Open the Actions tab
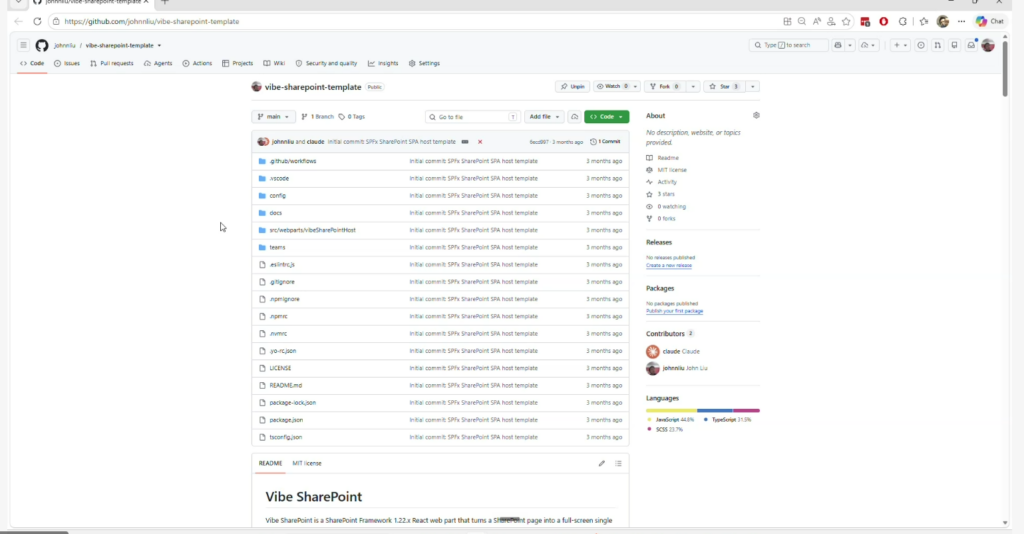The width and height of the screenshot is (1024, 534). coord(197,63)
